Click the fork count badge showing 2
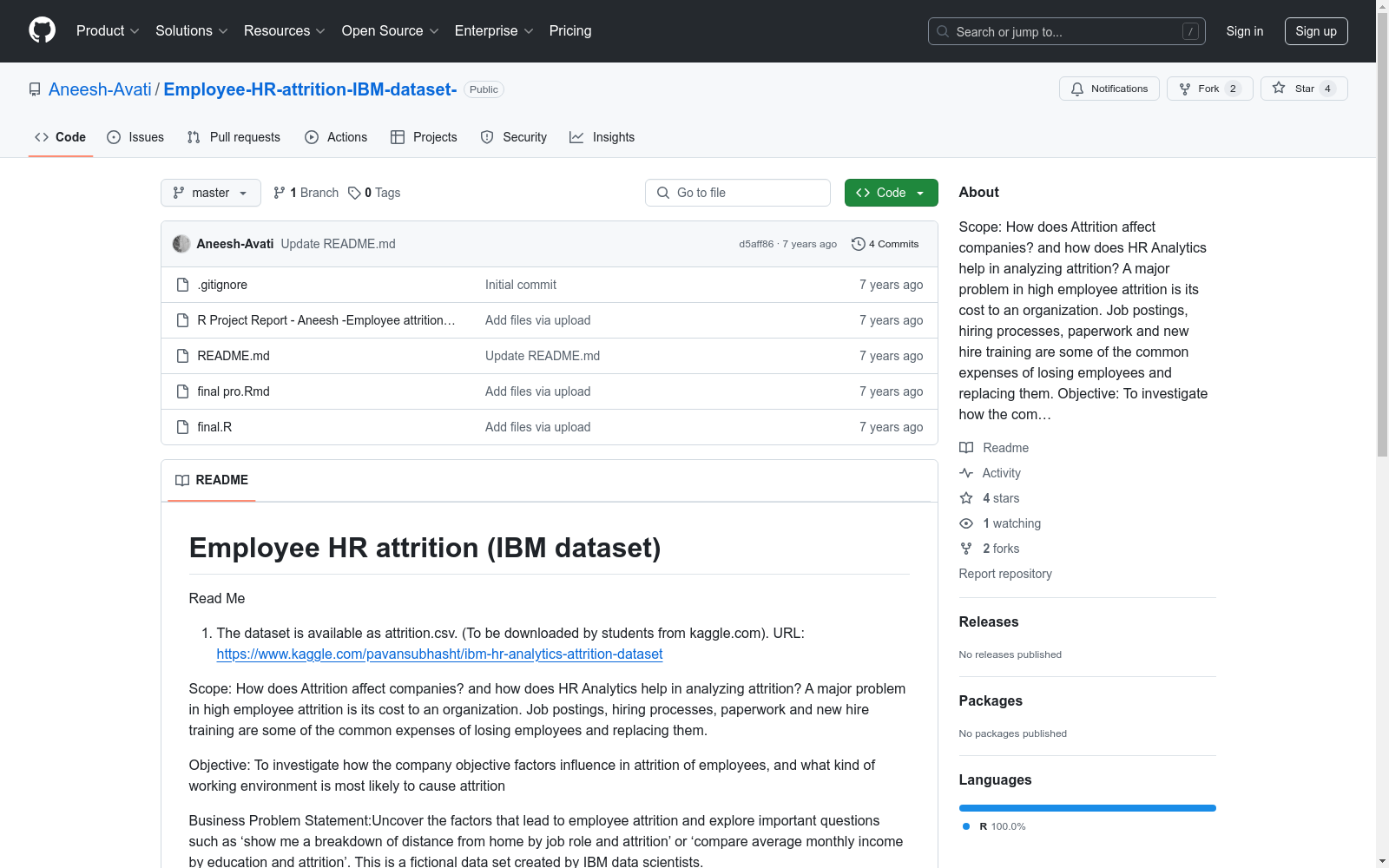 [1233, 89]
